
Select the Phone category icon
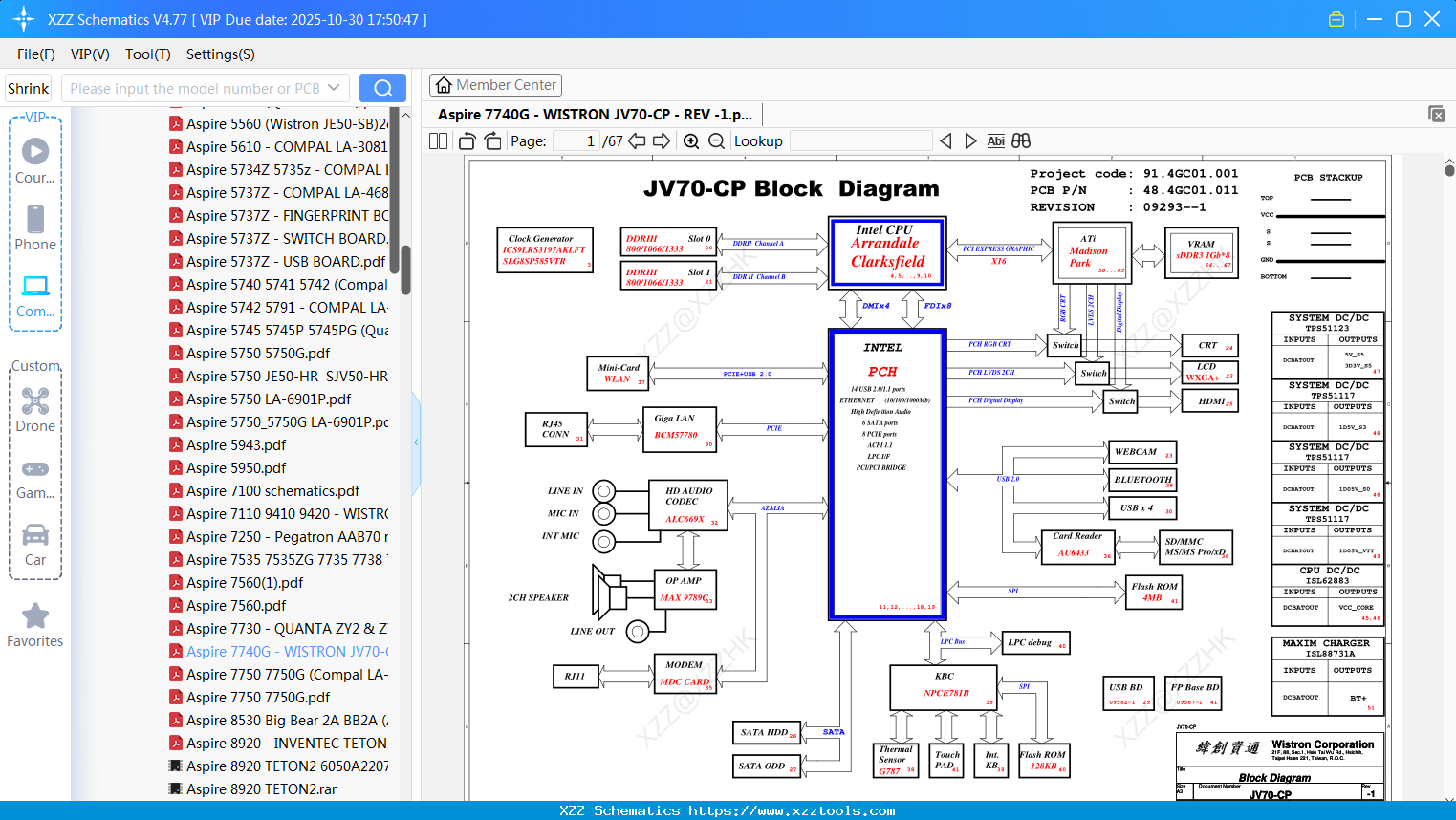click(35, 219)
